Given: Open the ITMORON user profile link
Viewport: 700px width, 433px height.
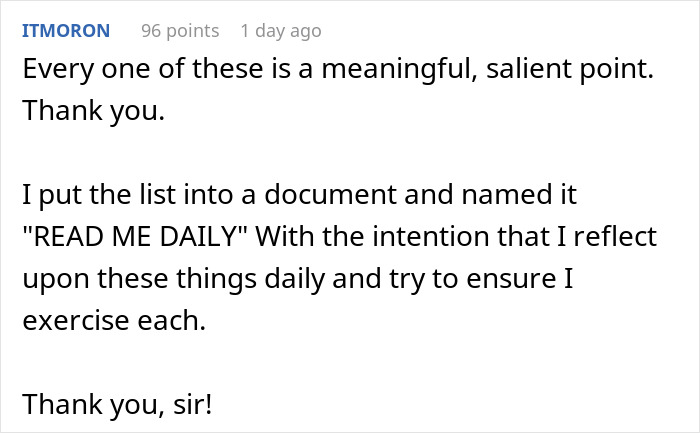Looking at the screenshot, I should click(x=66, y=31).
